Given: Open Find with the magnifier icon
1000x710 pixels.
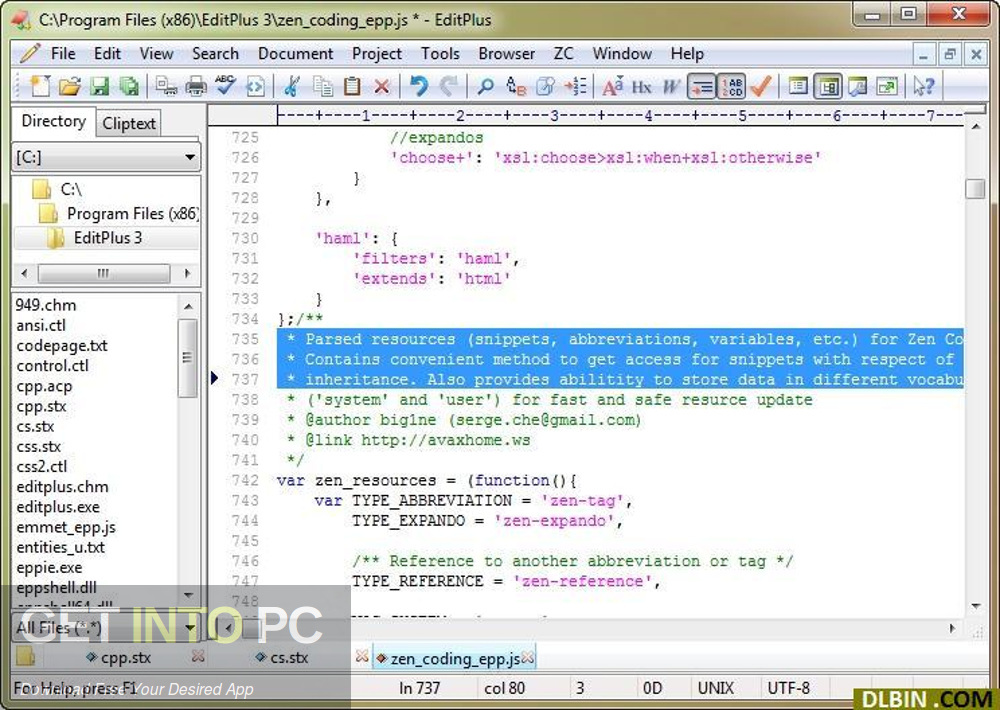Looking at the screenshot, I should click(x=485, y=86).
